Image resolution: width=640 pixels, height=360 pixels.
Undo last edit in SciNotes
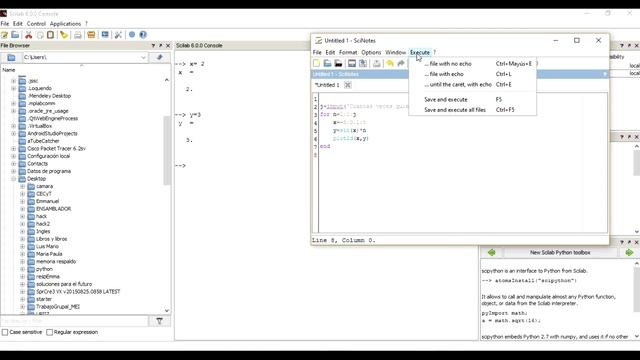pos(390,63)
